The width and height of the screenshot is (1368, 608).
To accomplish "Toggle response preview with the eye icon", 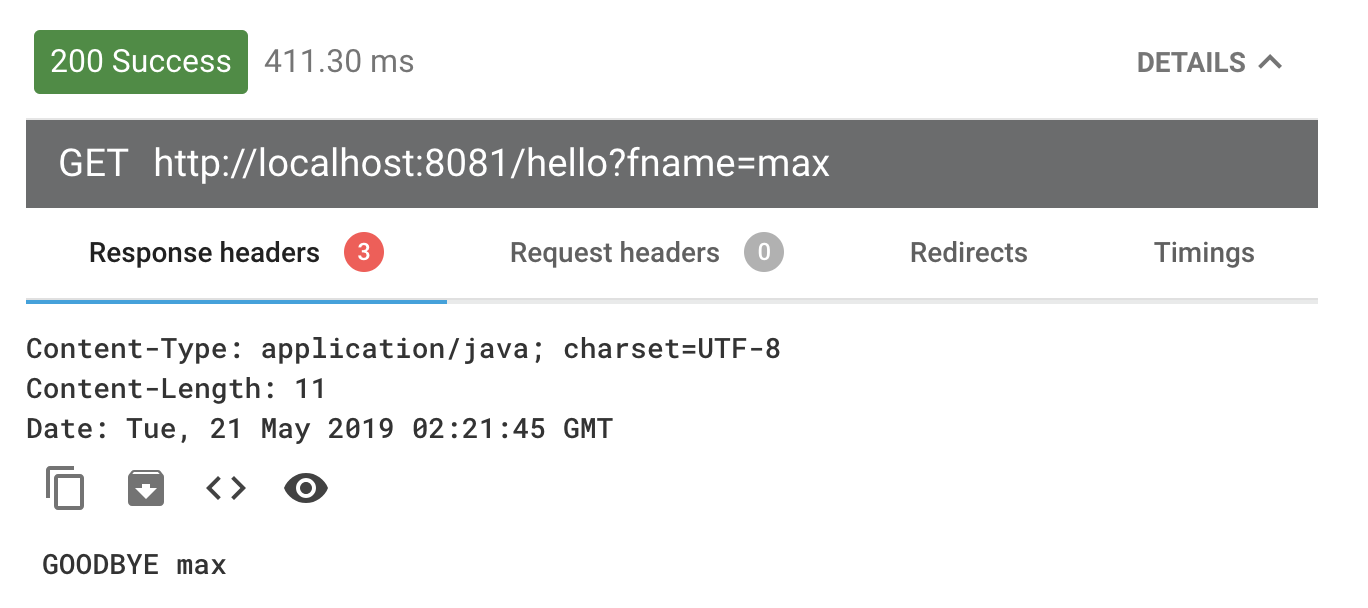I will (x=306, y=488).
